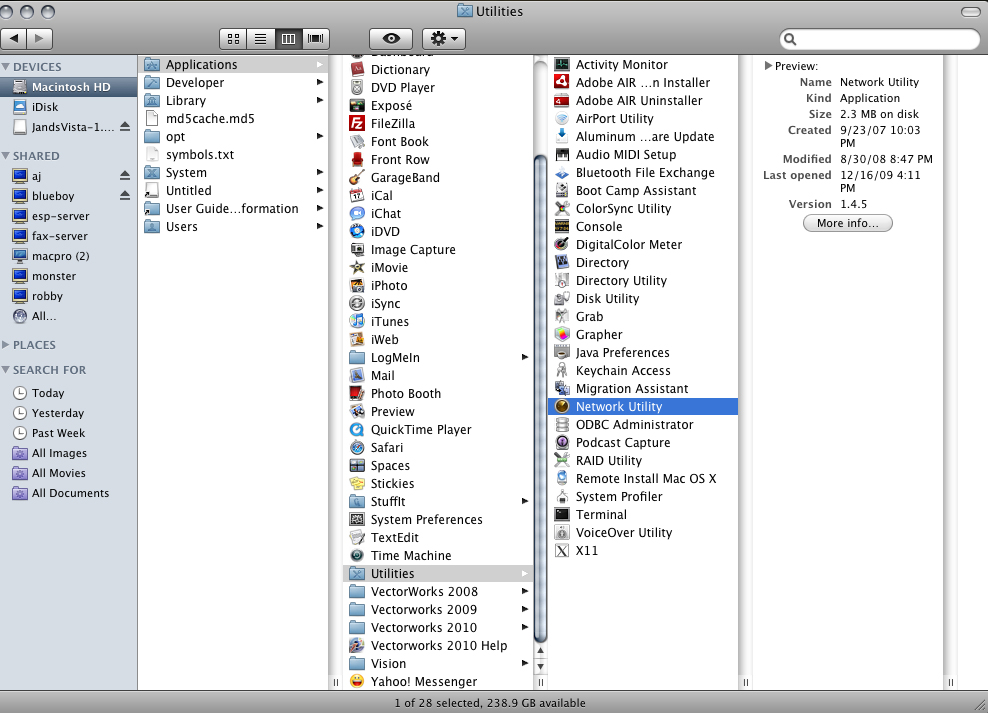Open the Developer folder
988x713 pixels.
click(195, 83)
